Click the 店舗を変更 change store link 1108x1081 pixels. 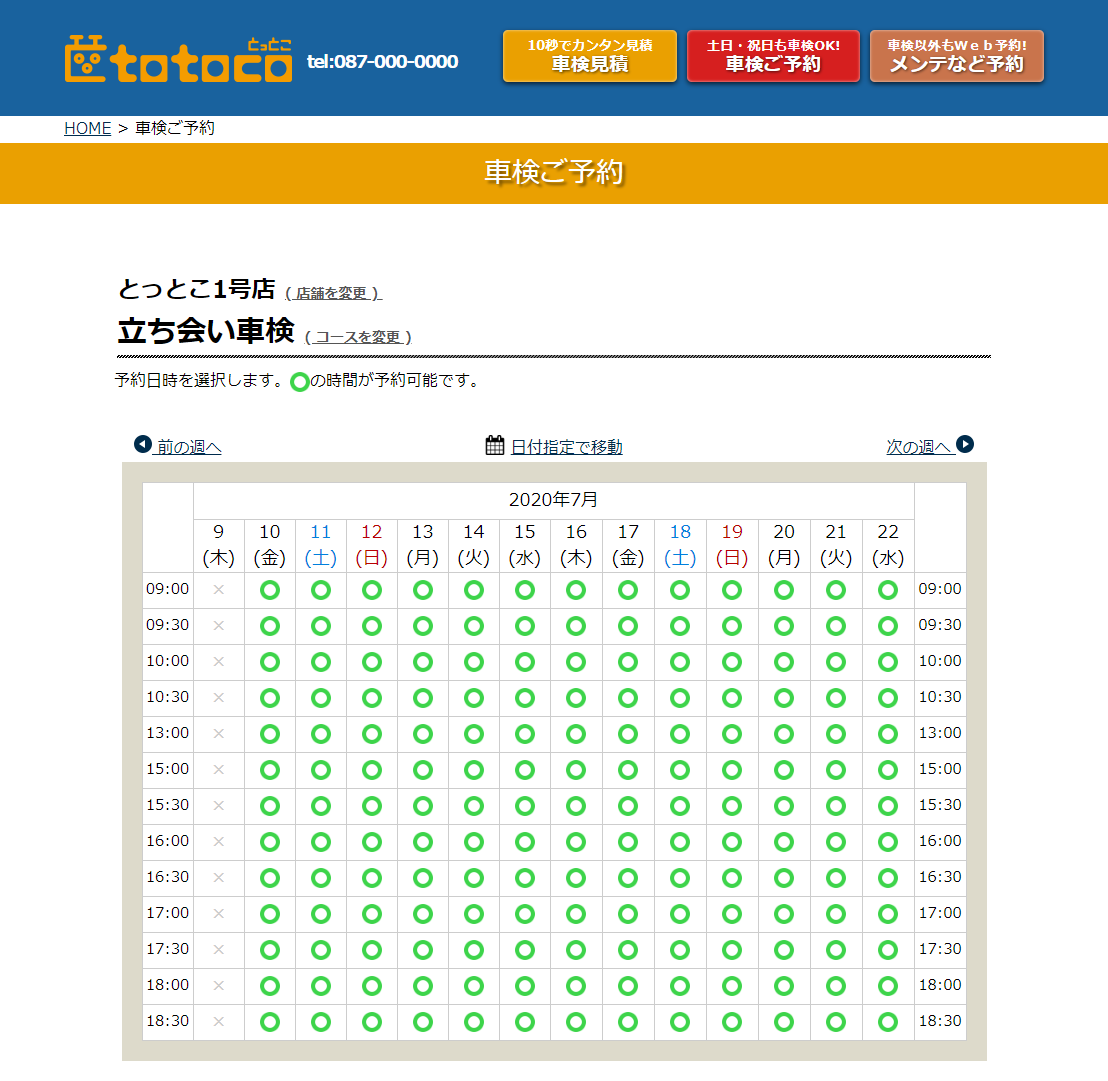click(333, 293)
